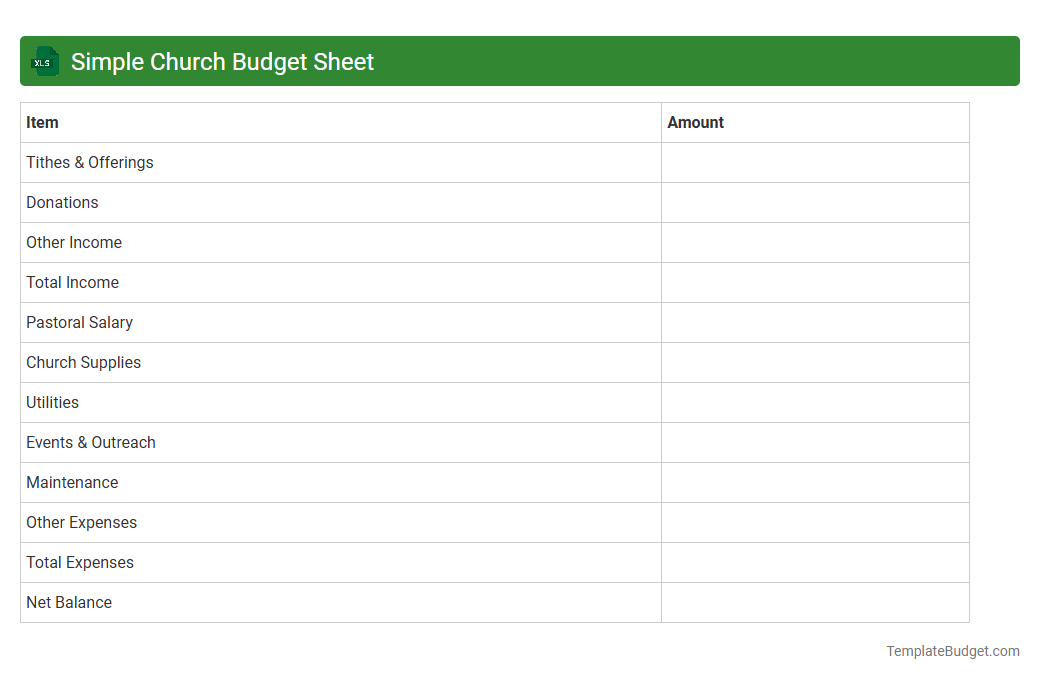Select the Amount column header

coord(696,122)
